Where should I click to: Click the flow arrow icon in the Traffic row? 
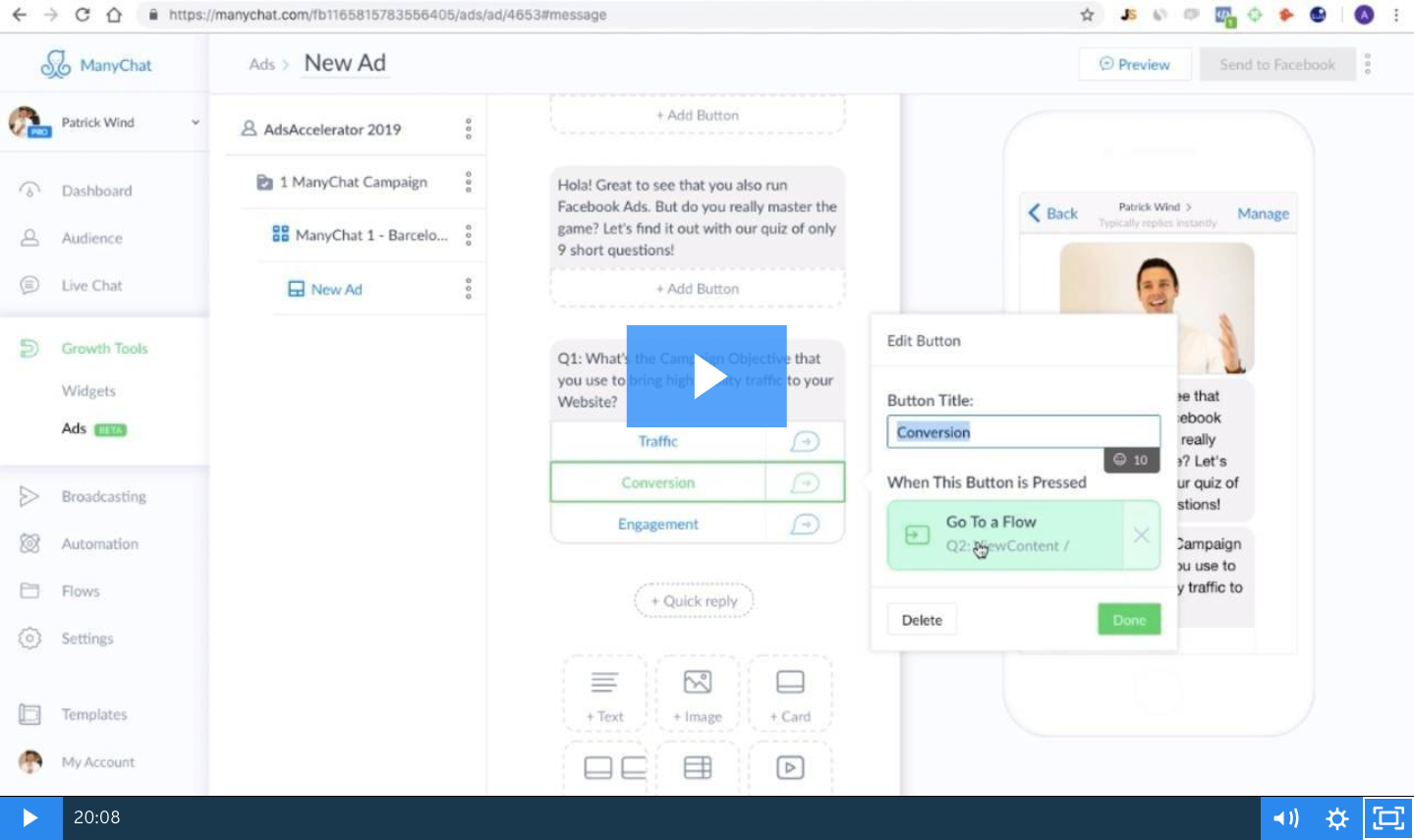click(x=805, y=441)
